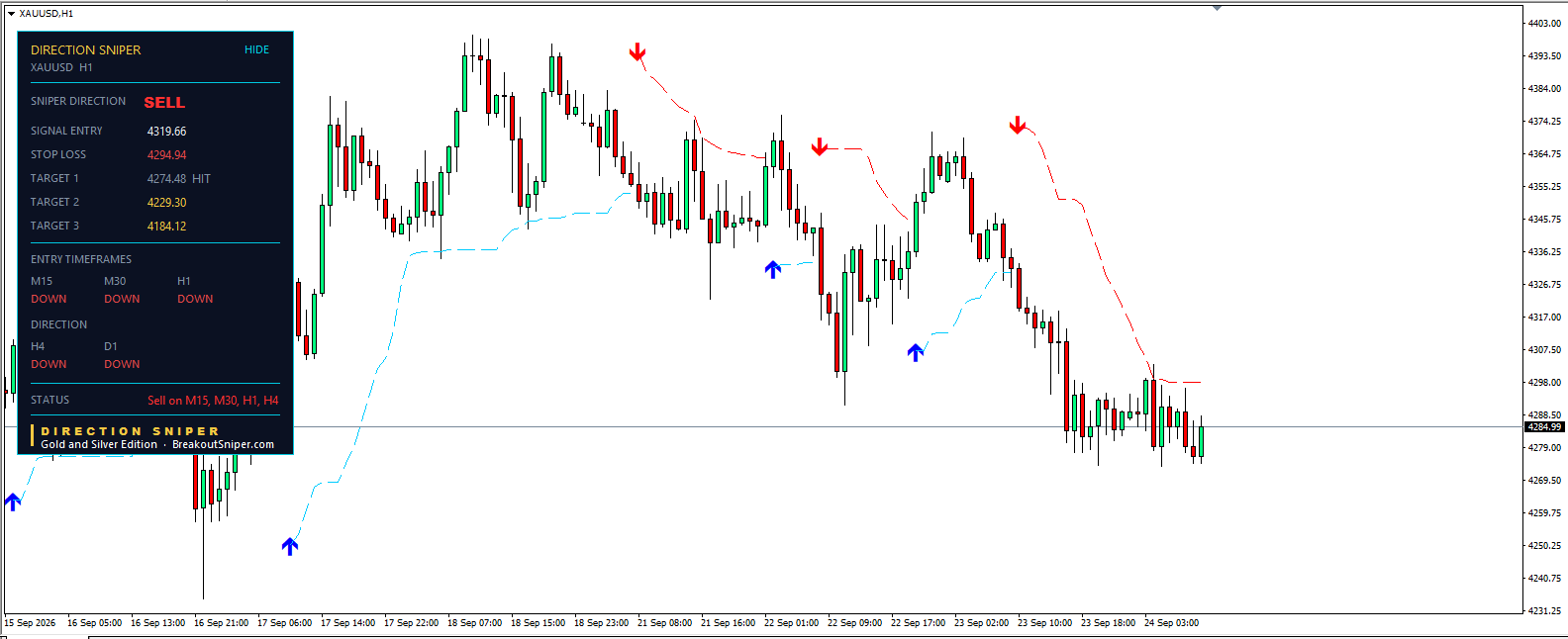Click the 4231.25 price axis label

coord(1544,610)
